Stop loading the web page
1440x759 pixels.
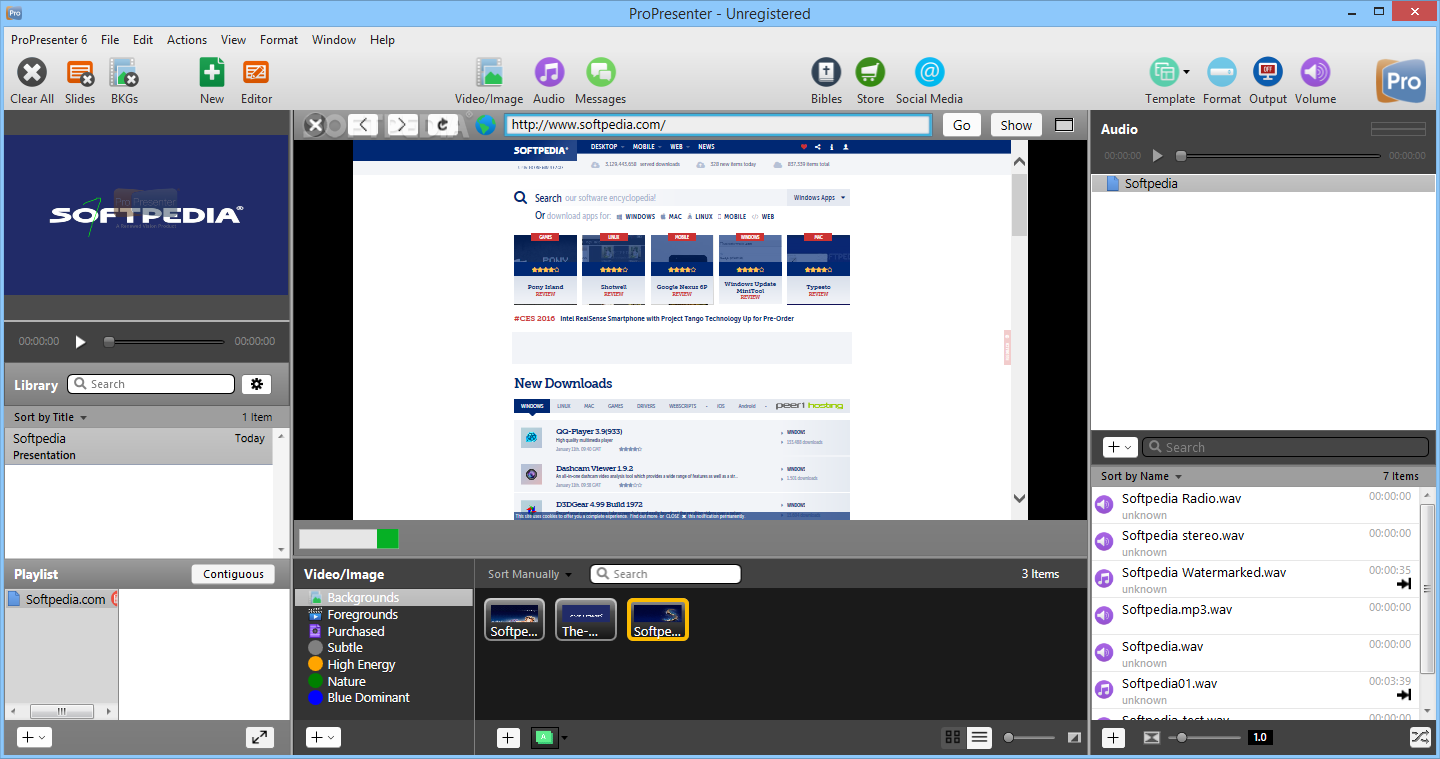[x=315, y=125]
